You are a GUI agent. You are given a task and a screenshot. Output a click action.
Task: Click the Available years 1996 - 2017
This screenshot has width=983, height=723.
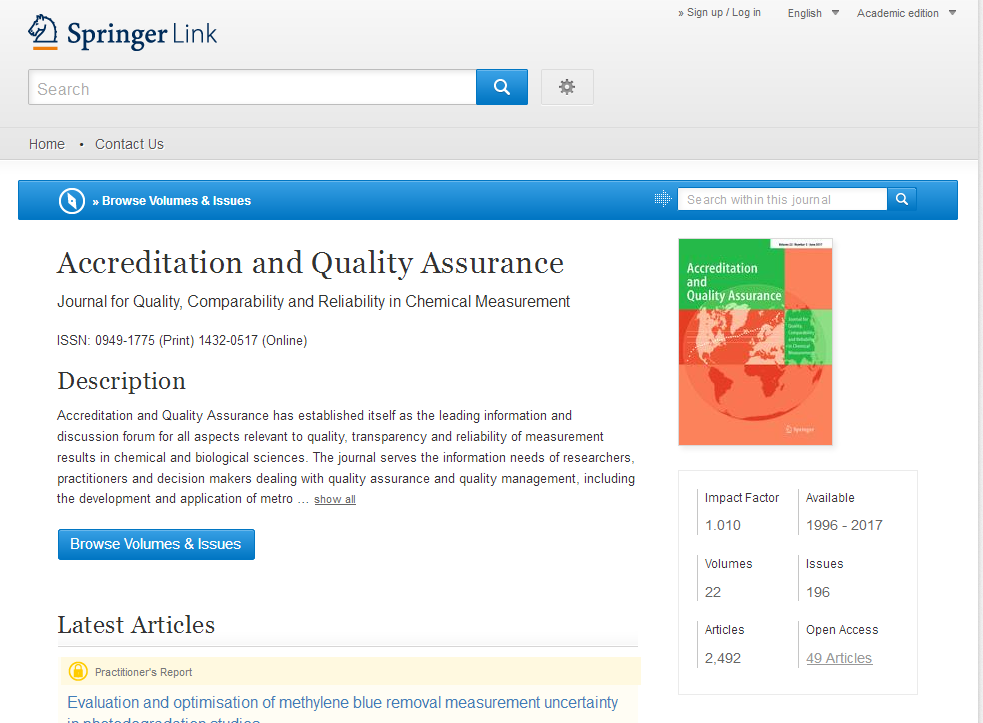point(844,525)
